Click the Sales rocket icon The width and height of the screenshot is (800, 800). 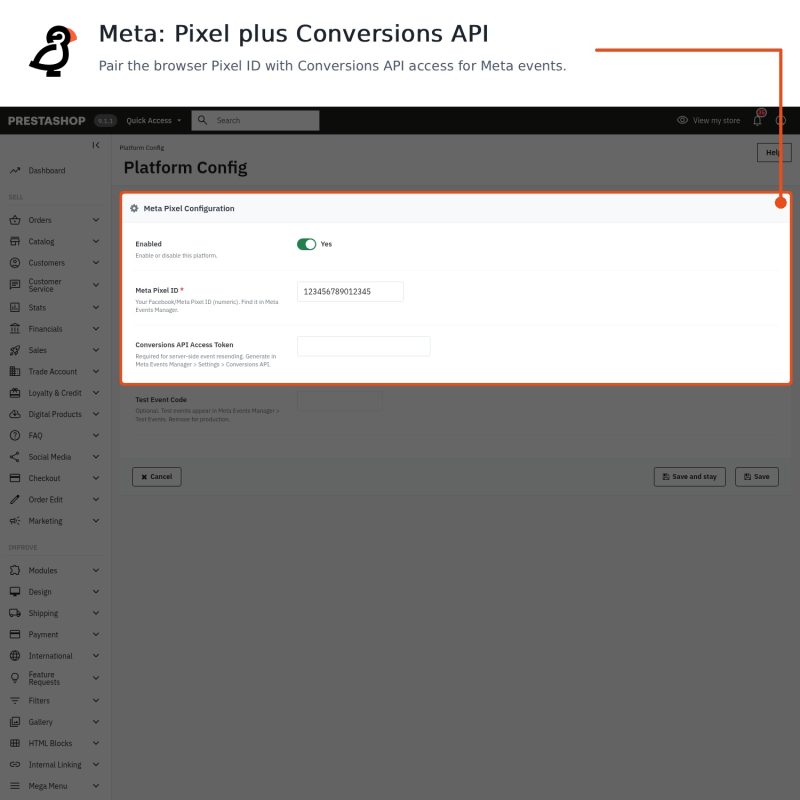pyautogui.click(x=15, y=350)
